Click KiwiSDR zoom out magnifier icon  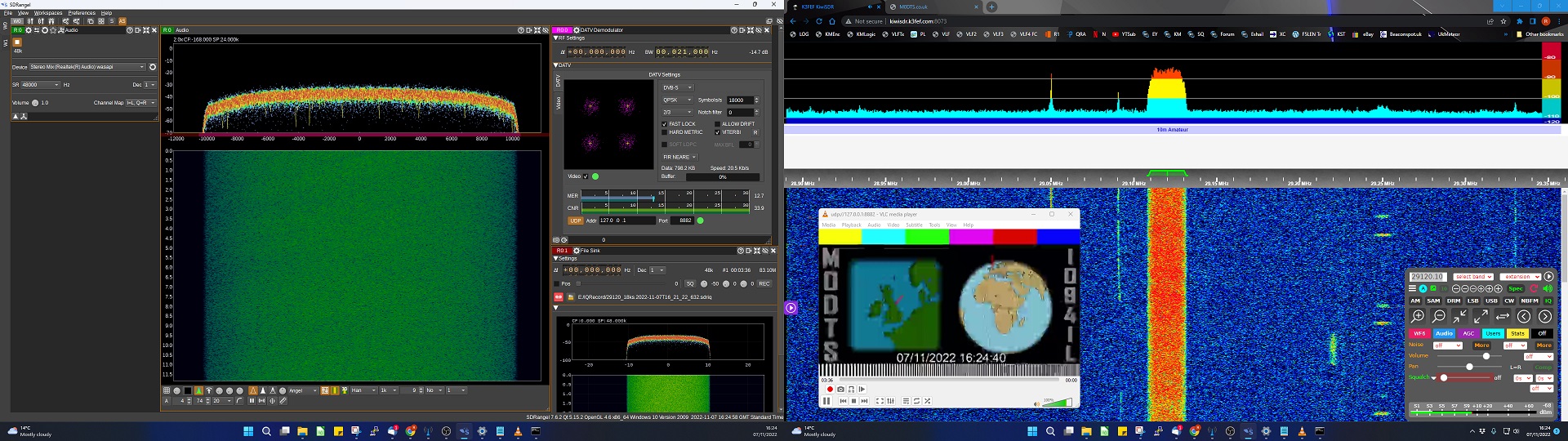[x=1439, y=316]
